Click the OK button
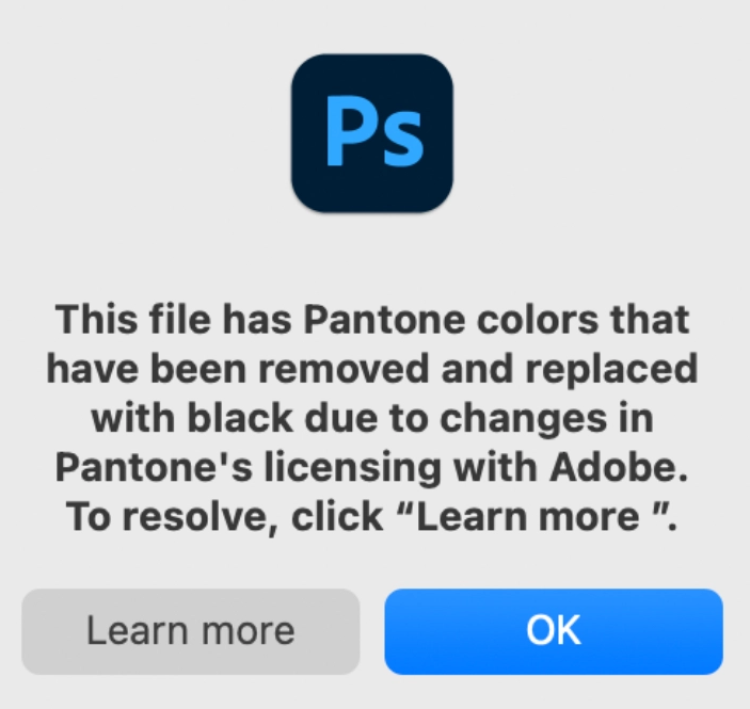This screenshot has width=750, height=709. [x=553, y=631]
